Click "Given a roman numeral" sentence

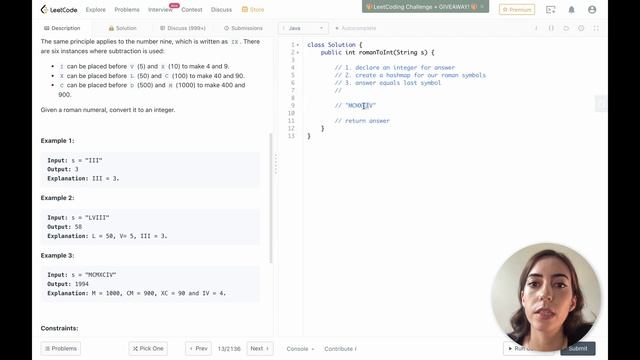[x=108, y=110]
